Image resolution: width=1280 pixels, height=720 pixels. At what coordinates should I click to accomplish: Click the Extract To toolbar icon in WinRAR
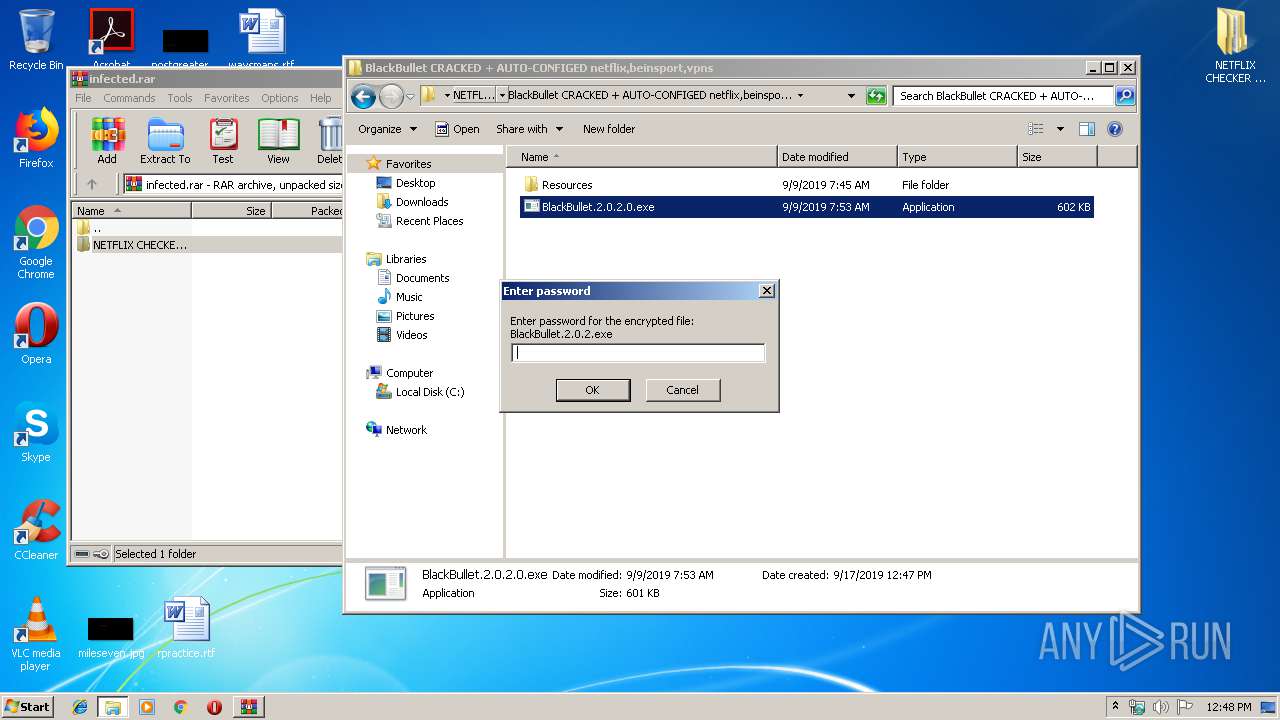[x=165, y=140]
